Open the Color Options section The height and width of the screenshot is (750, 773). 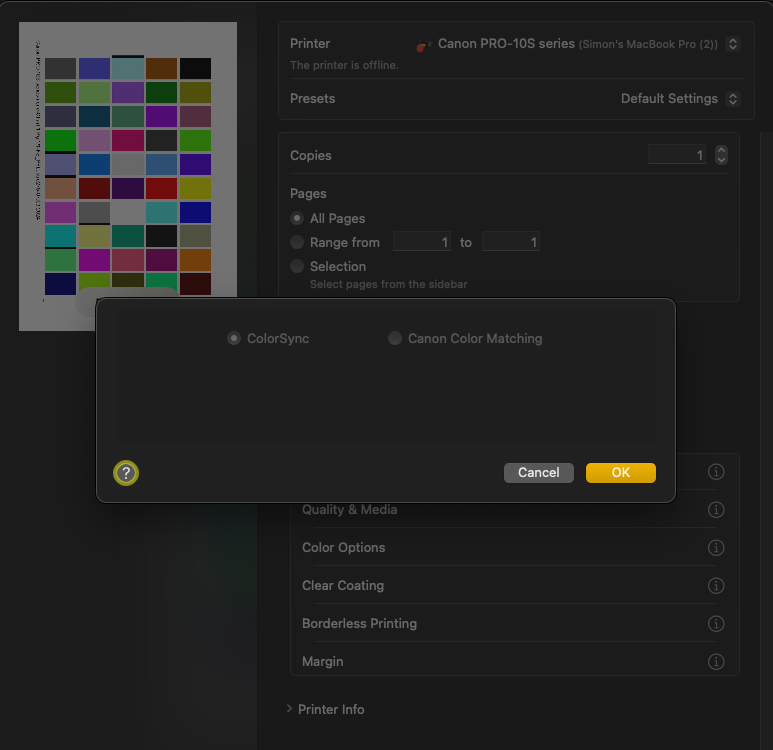pyautogui.click(x=343, y=548)
